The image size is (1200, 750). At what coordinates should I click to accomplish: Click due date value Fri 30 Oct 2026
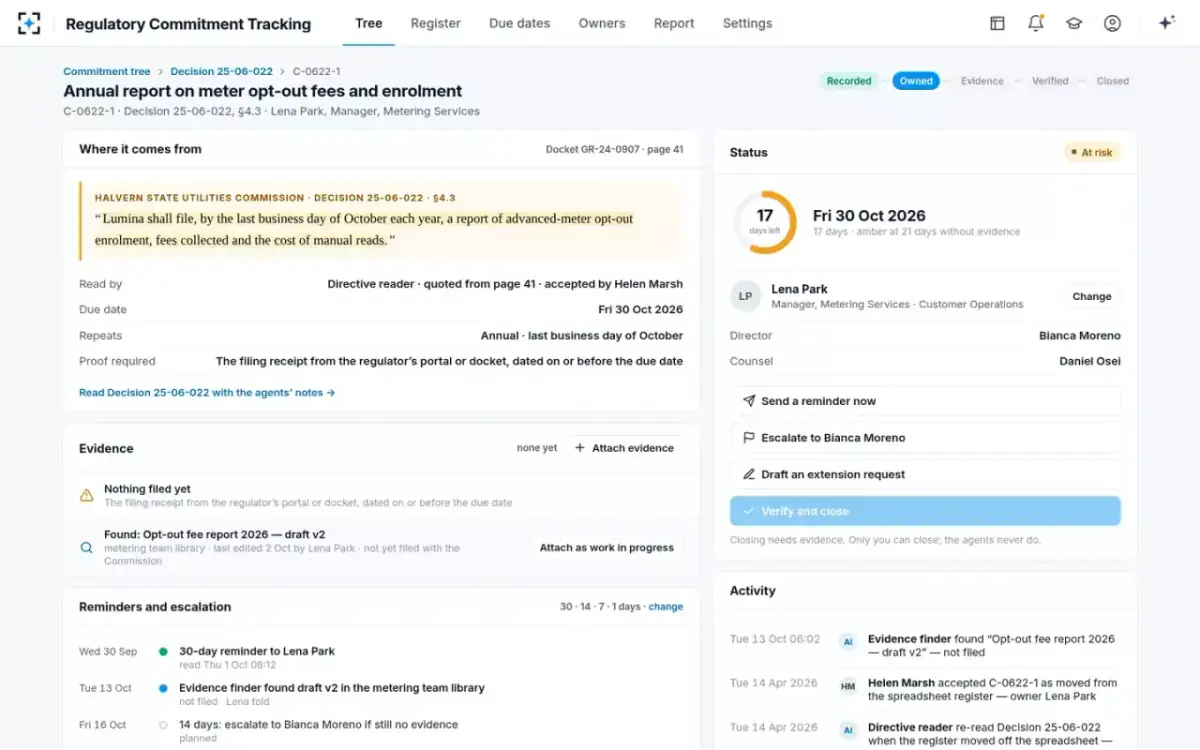(x=641, y=310)
